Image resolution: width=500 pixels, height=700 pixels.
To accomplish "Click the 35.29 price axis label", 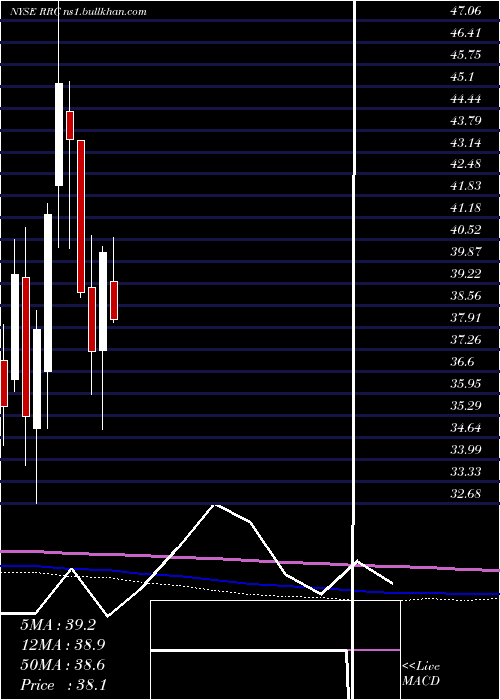I will point(466,406).
